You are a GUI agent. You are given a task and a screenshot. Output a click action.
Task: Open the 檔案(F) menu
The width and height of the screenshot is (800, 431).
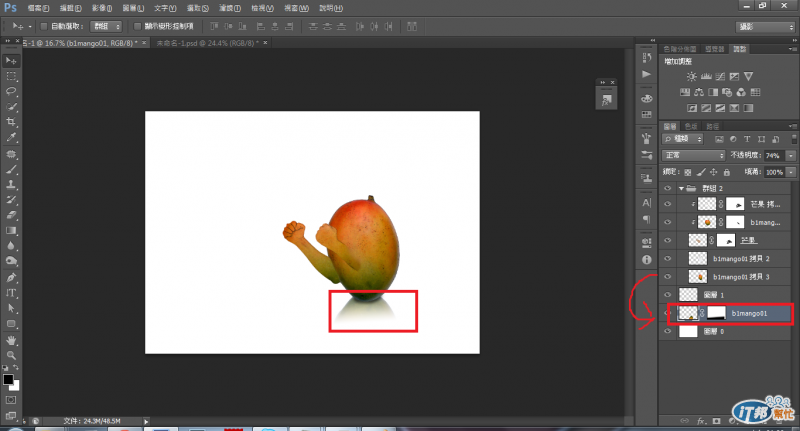point(38,8)
